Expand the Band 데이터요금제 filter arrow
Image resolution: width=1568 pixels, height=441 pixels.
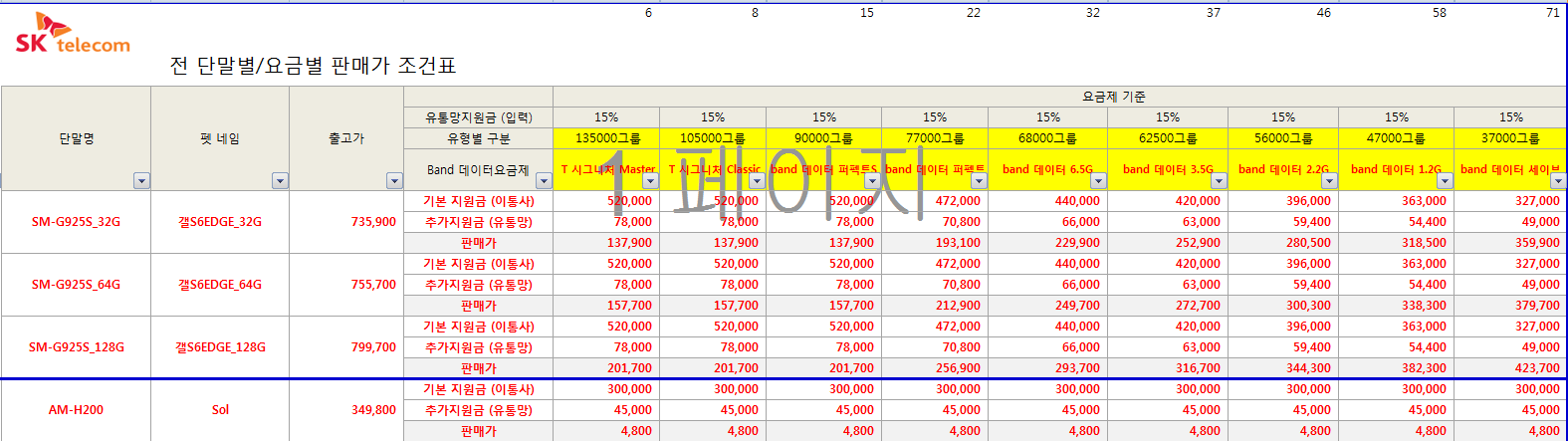click(x=544, y=180)
